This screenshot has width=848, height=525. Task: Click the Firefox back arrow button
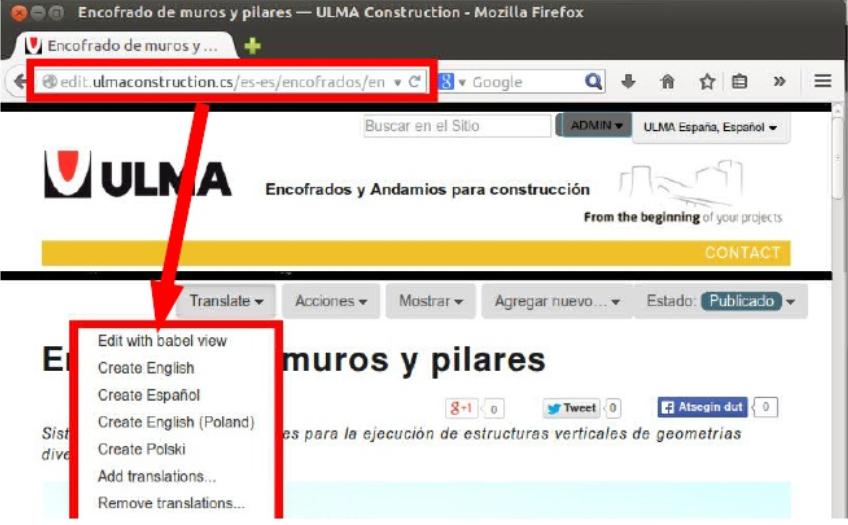pos(18,82)
